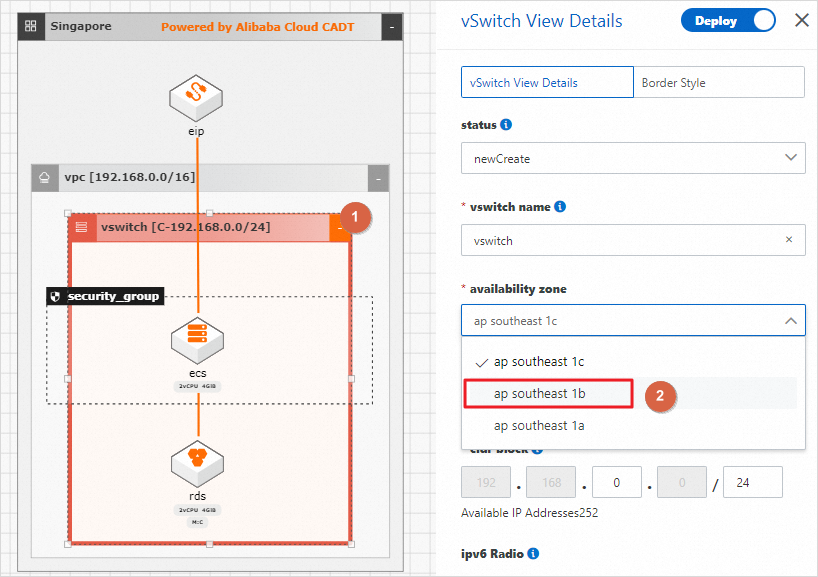Collapse the vswitch container
Image resolution: width=818 pixels, height=577 pixels.
(x=340, y=228)
